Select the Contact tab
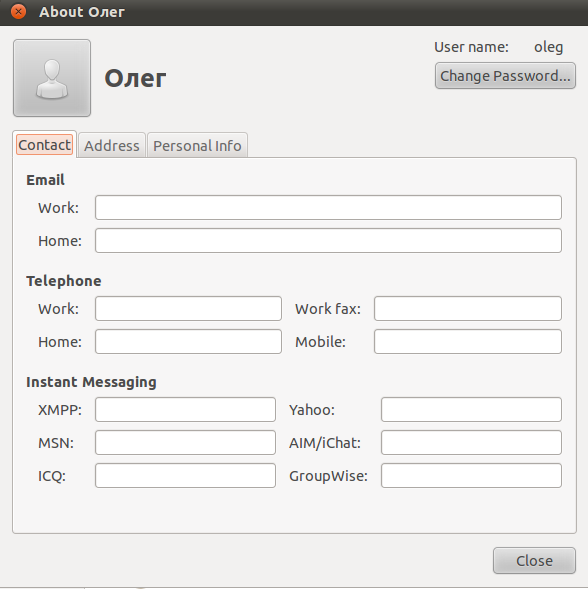This screenshot has width=588, height=589. 44,145
